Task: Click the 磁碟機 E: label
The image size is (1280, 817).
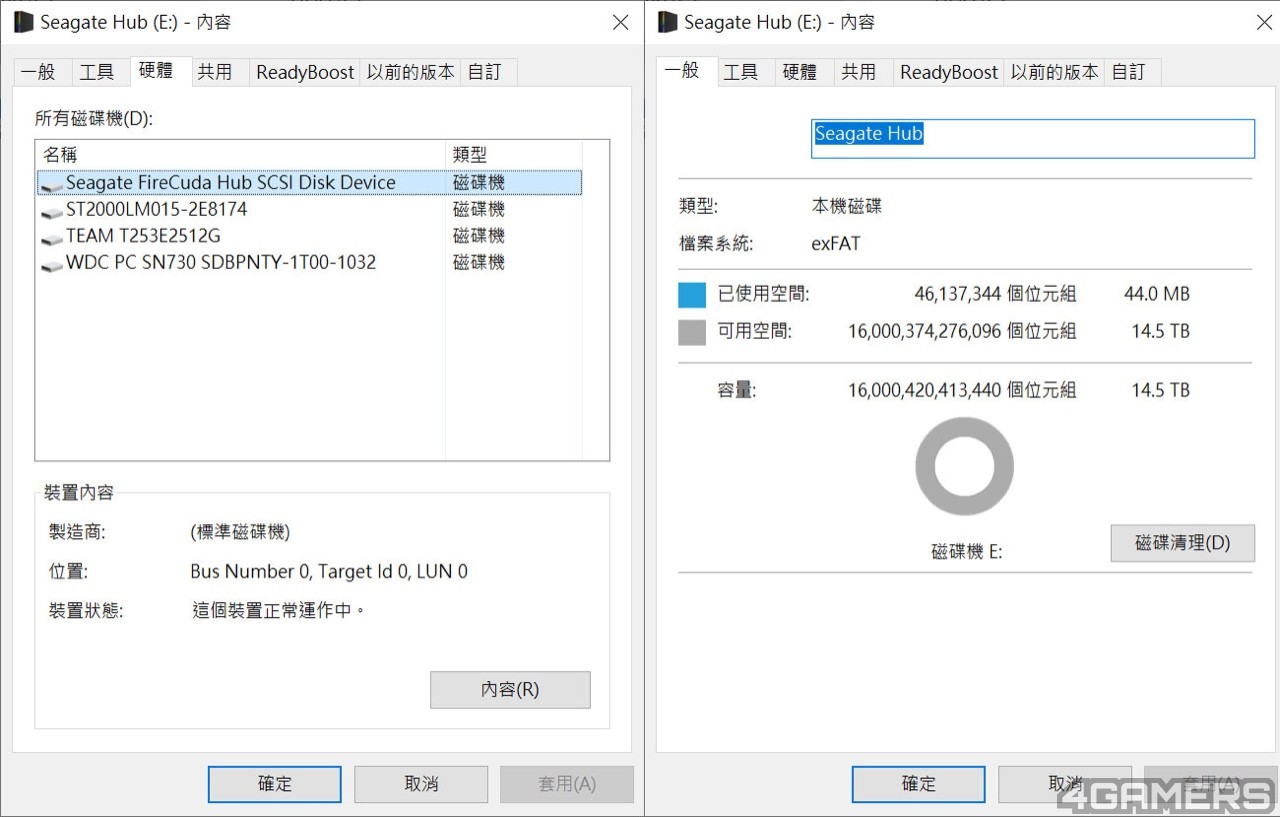Action: point(966,552)
